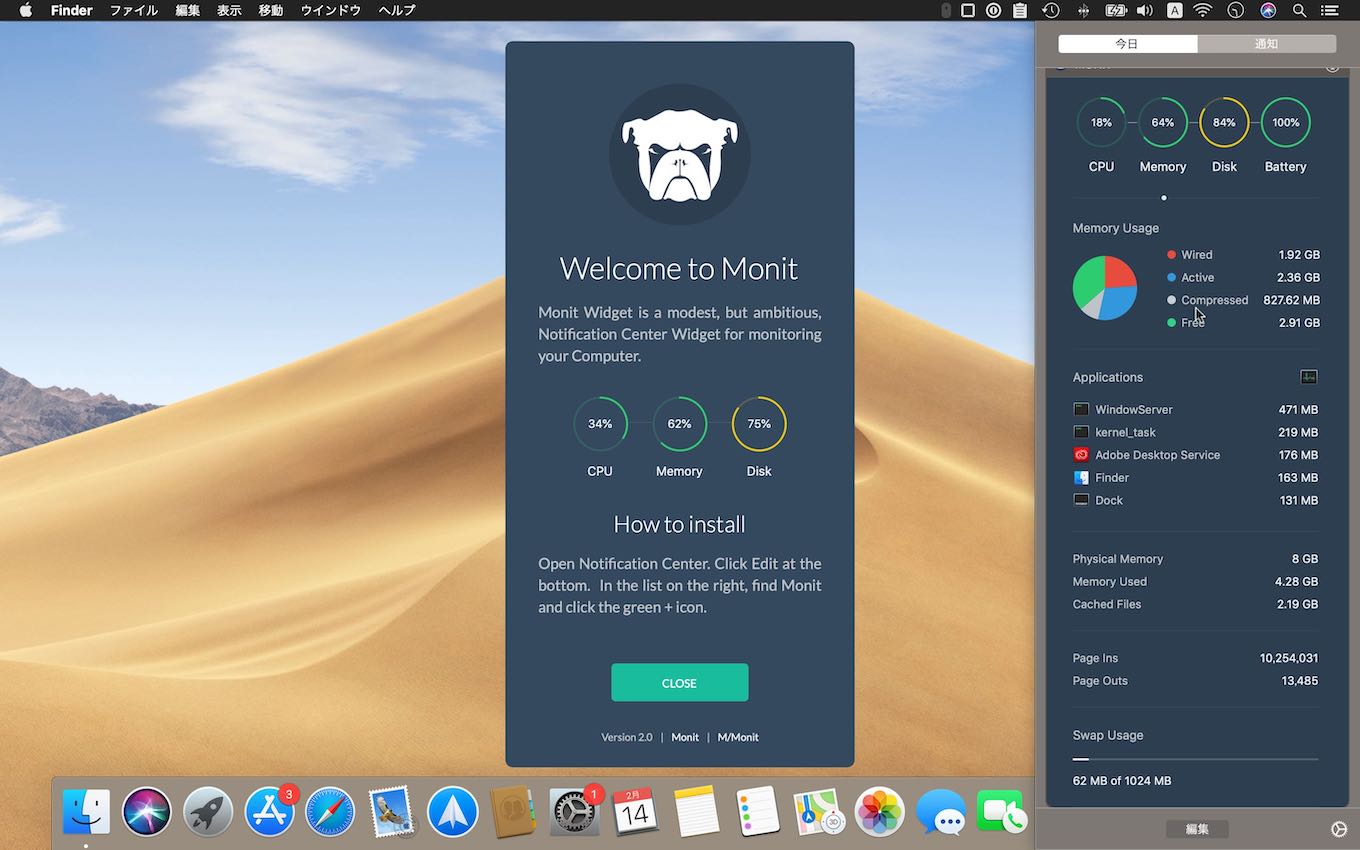This screenshot has width=1360, height=850.
Task: Click 1Password icon in menu bar
Action: (x=993, y=10)
